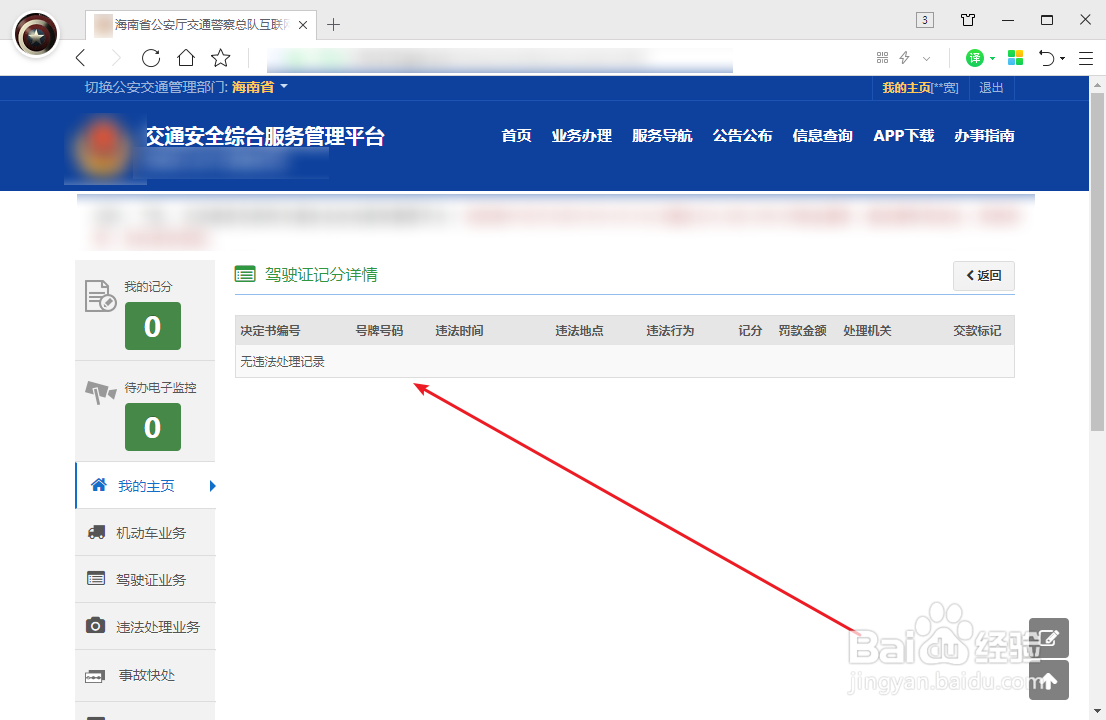This screenshot has width=1106, height=720.
Task: Click the back-to-top arrow icon
Action: 1048,680
